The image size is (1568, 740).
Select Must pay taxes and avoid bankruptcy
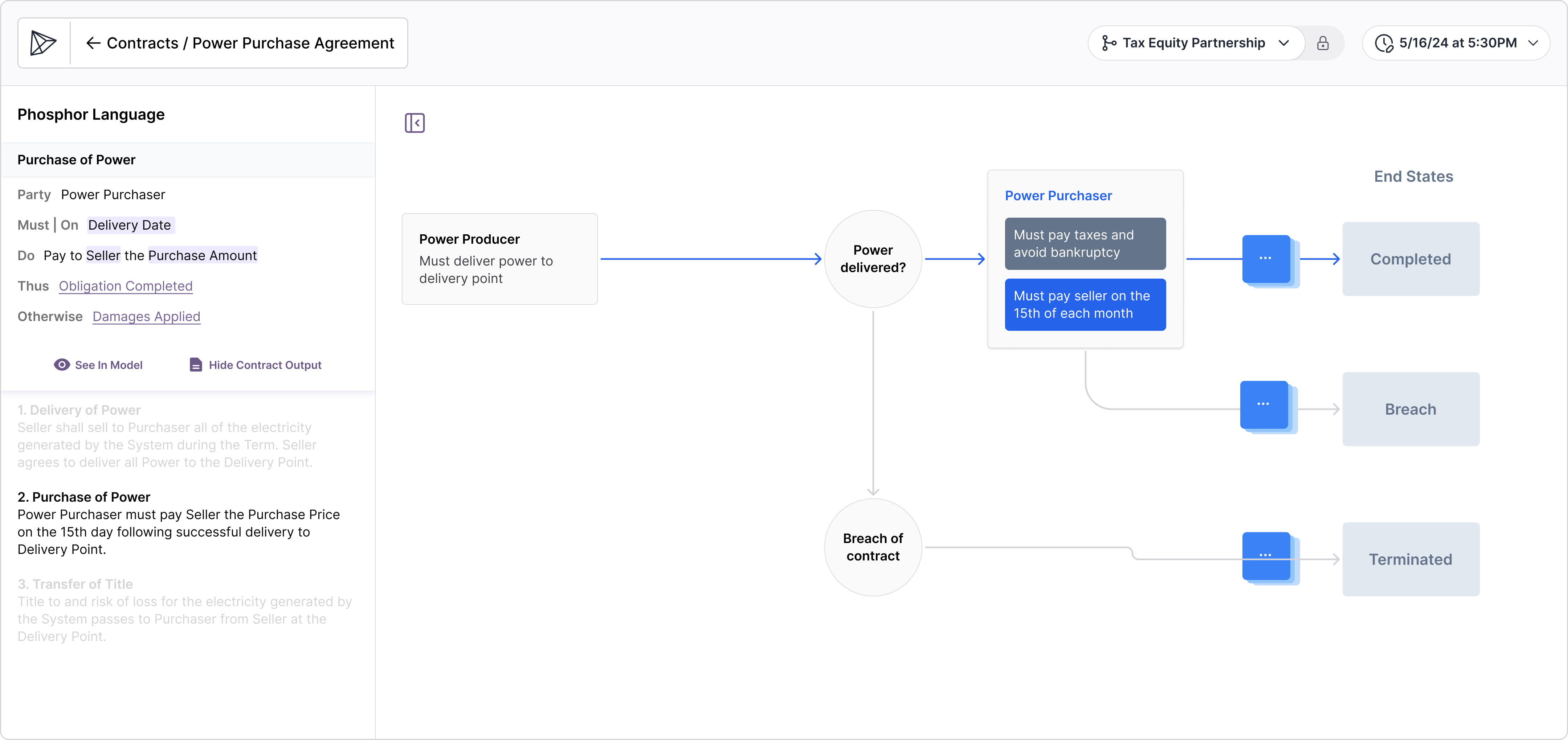click(x=1085, y=243)
